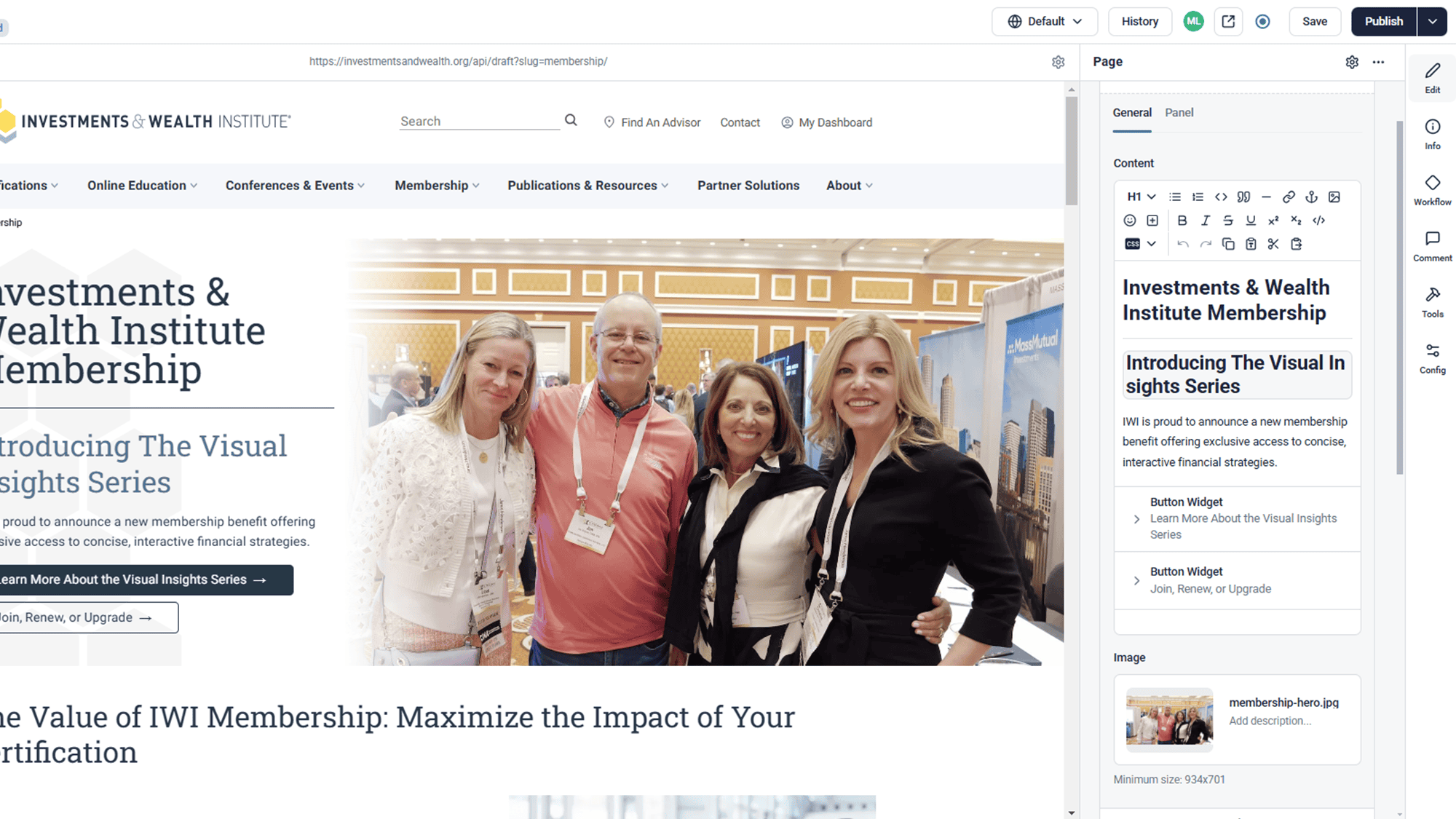This screenshot has width=1456, height=819.
Task: Open the CSS class dropdown
Action: click(x=1140, y=244)
